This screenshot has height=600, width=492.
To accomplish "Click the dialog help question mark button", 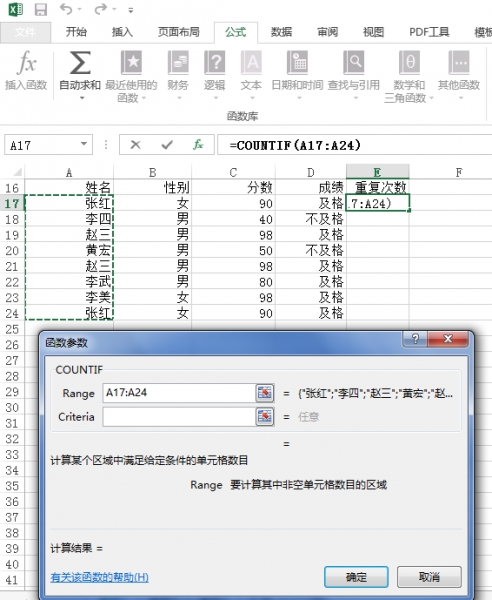I will 415,339.
